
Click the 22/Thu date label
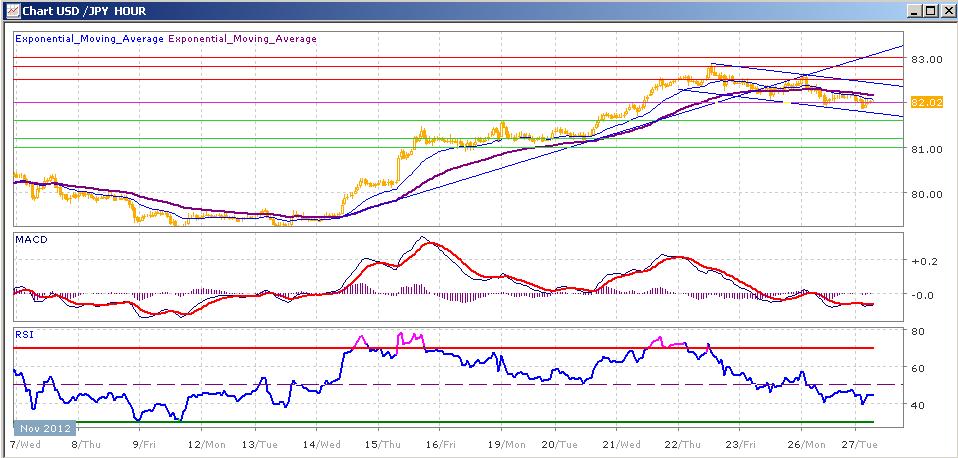(682, 444)
